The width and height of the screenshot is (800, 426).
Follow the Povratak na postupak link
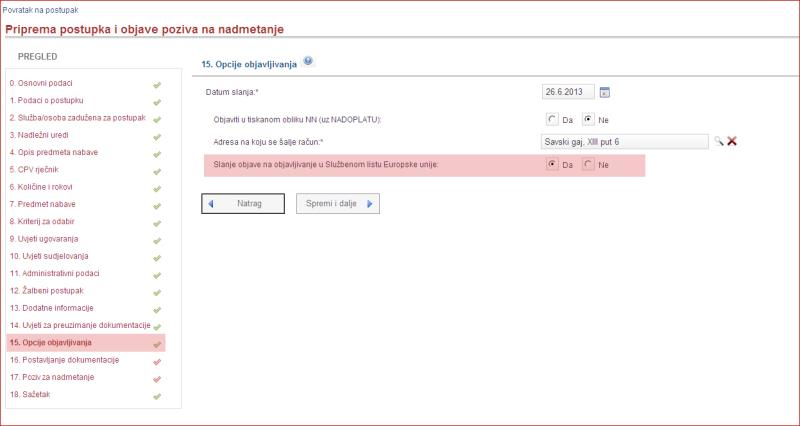[40, 9]
